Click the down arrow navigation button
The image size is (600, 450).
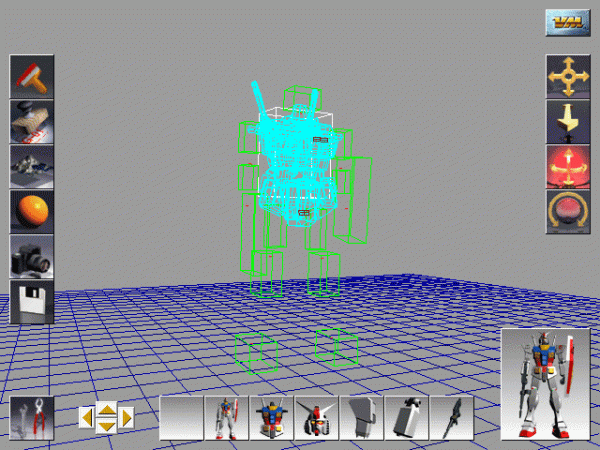pos(107,426)
